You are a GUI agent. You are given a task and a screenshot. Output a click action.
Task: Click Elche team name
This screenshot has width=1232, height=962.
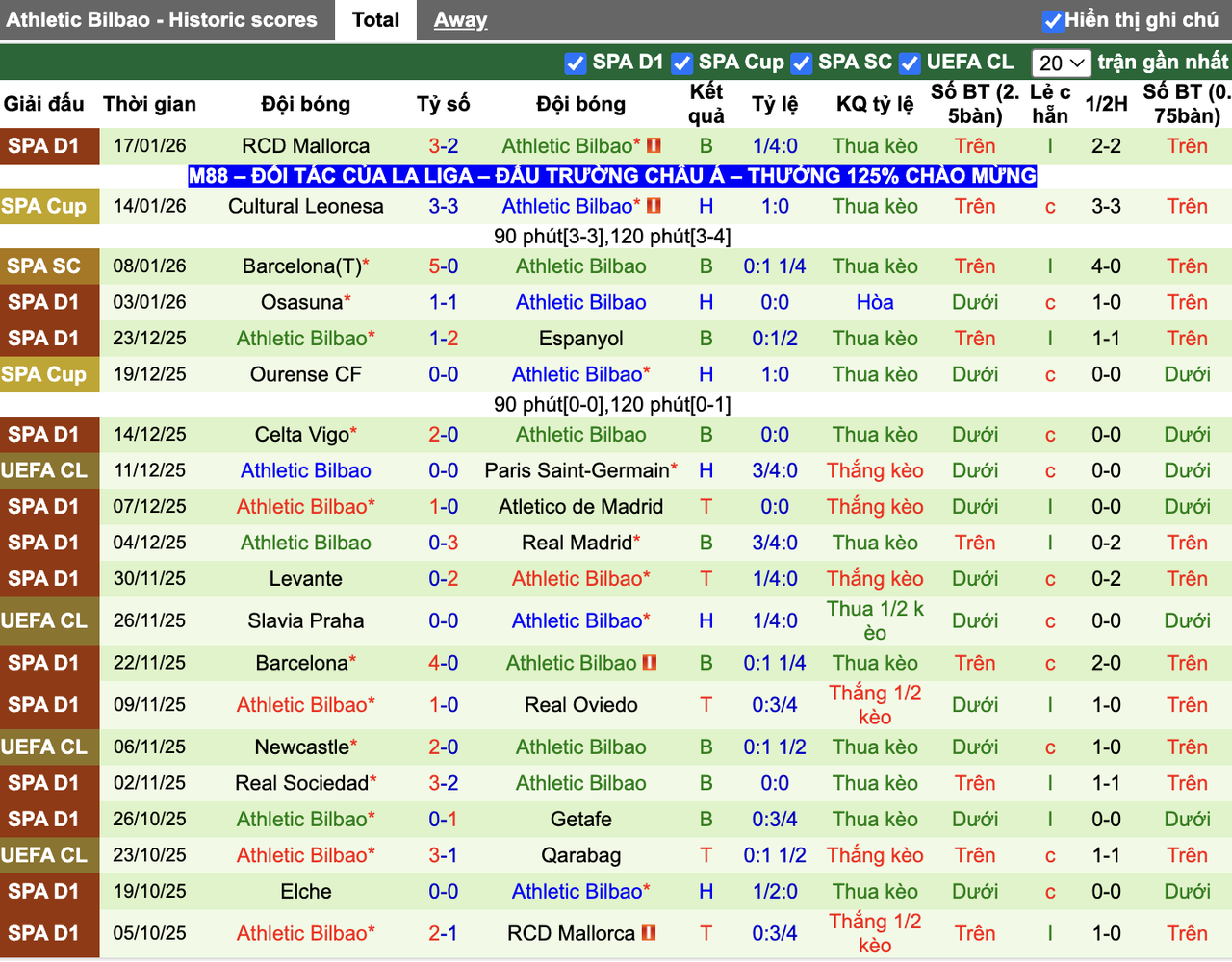coord(306,892)
